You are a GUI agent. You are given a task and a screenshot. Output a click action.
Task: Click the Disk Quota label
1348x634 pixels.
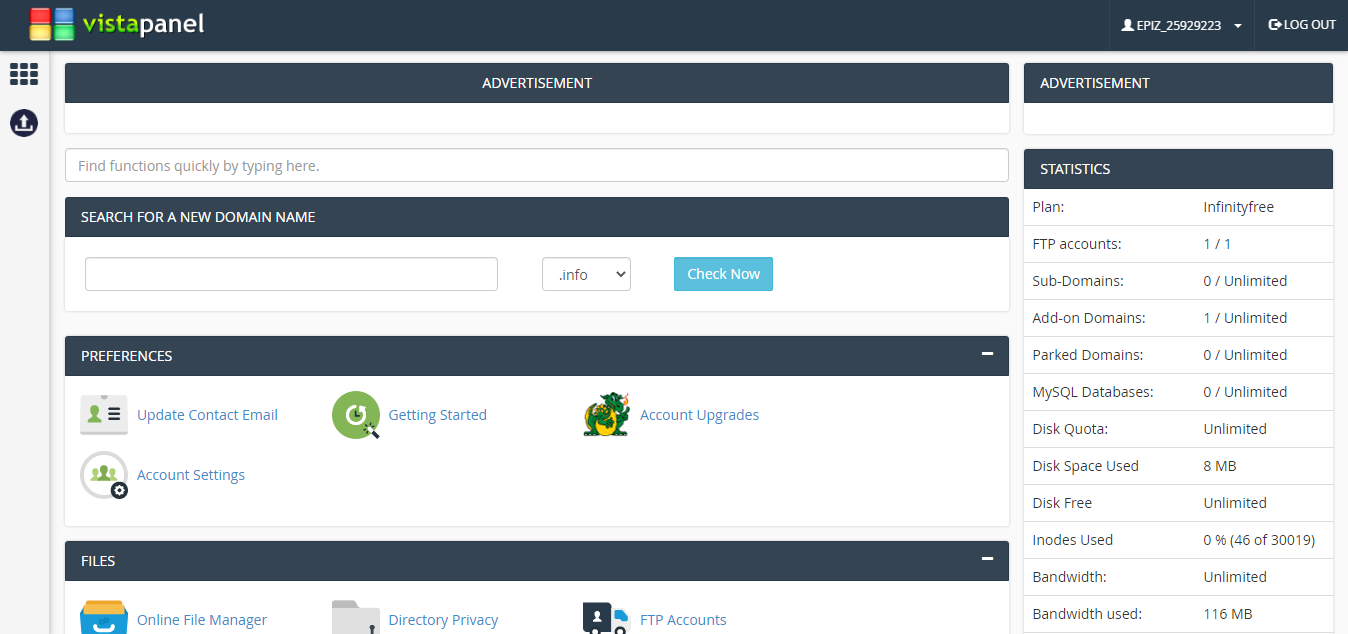coord(1070,429)
